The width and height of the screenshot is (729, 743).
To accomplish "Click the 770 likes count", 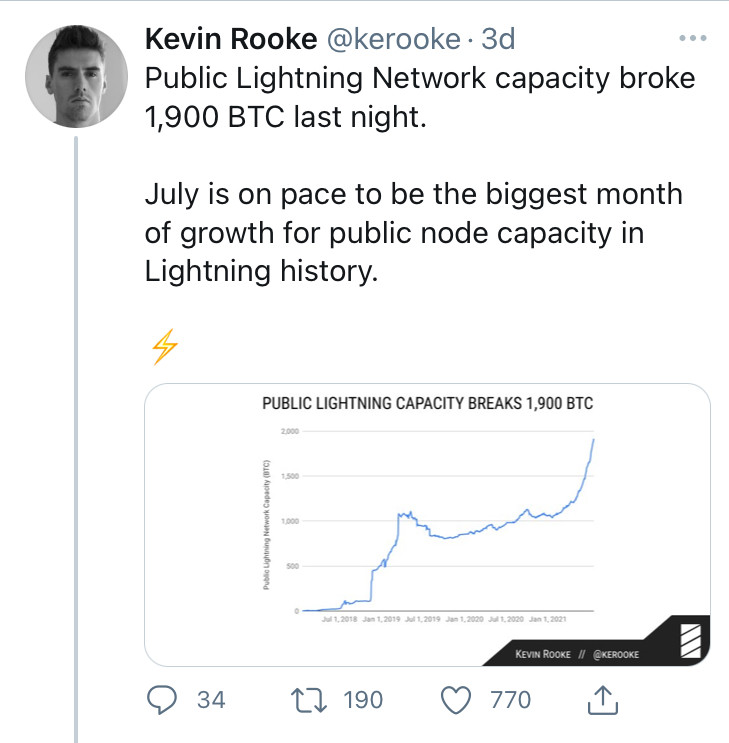I will click(510, 700).
